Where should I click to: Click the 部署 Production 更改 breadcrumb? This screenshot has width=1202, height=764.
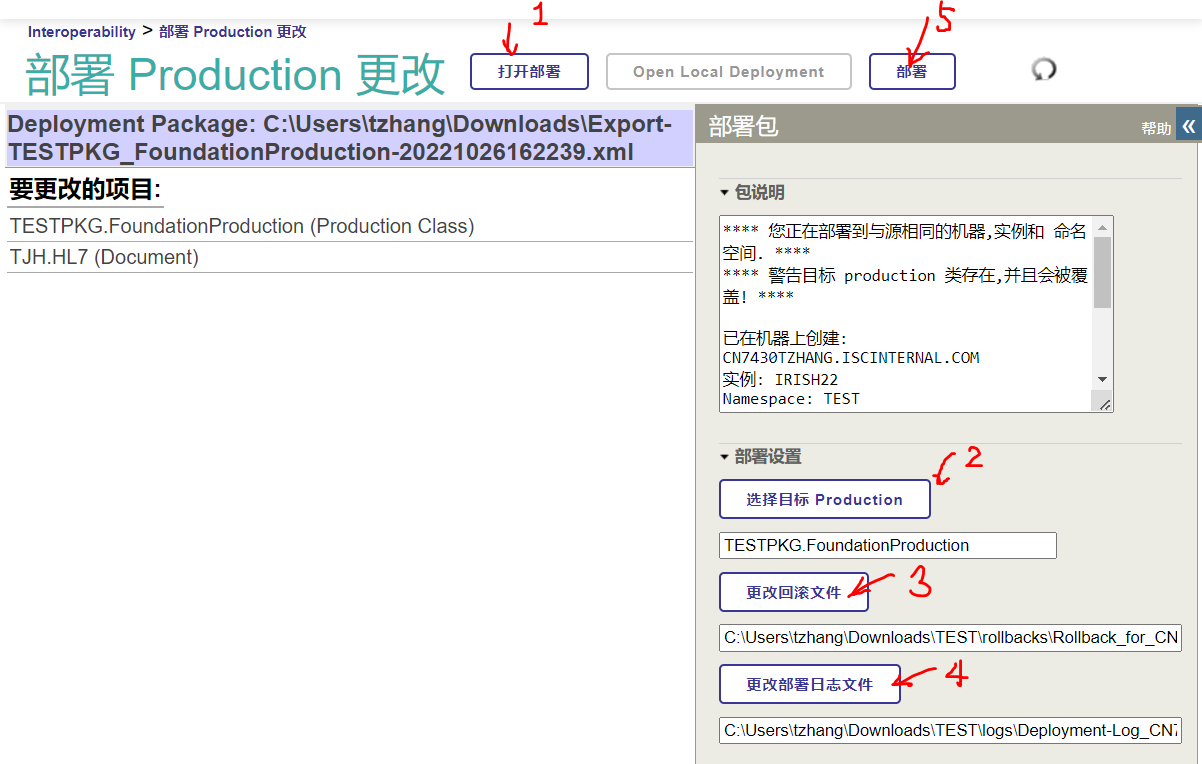(x=232, y=32)
